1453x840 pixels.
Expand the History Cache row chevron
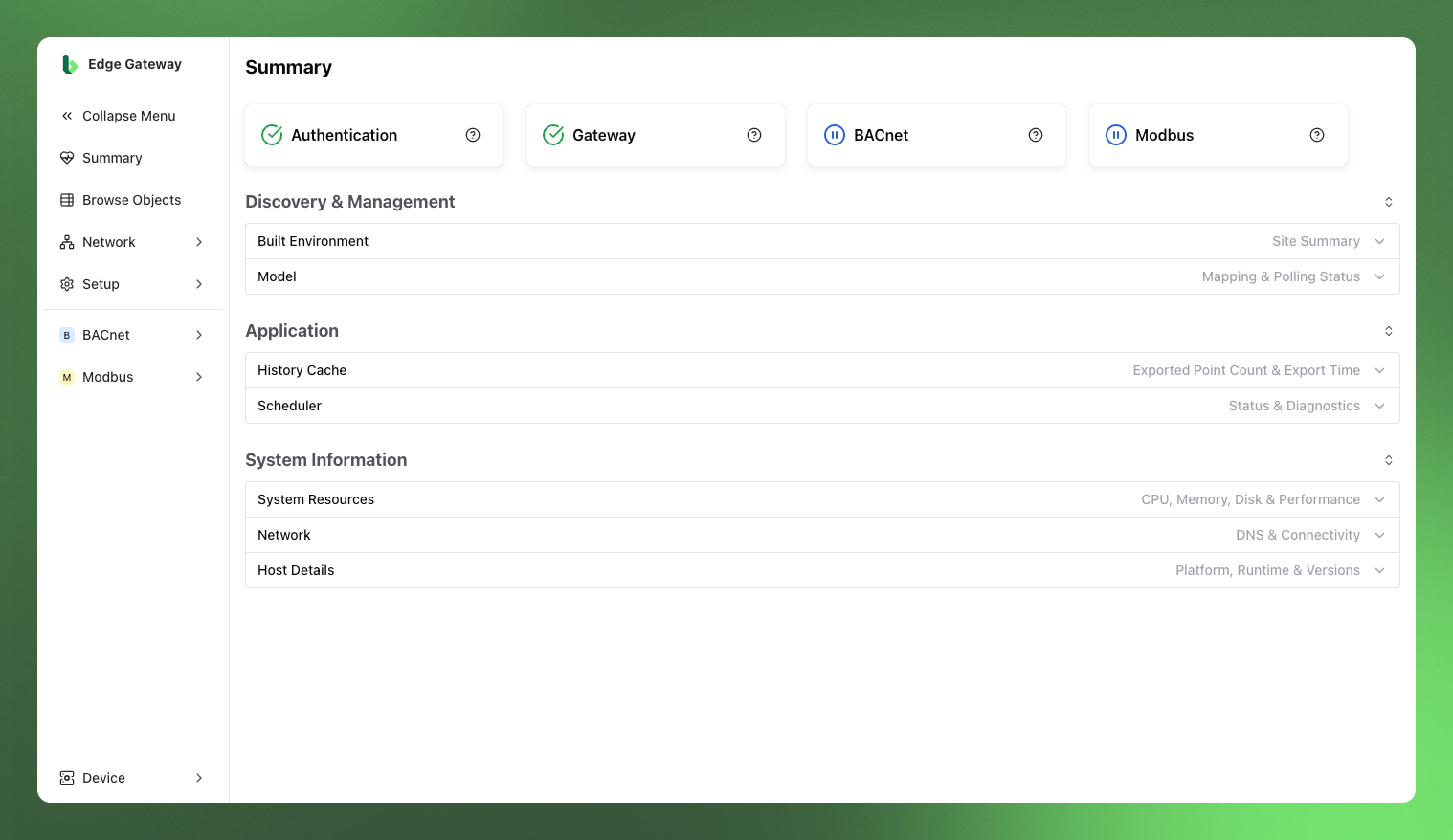pos(1380,370)
